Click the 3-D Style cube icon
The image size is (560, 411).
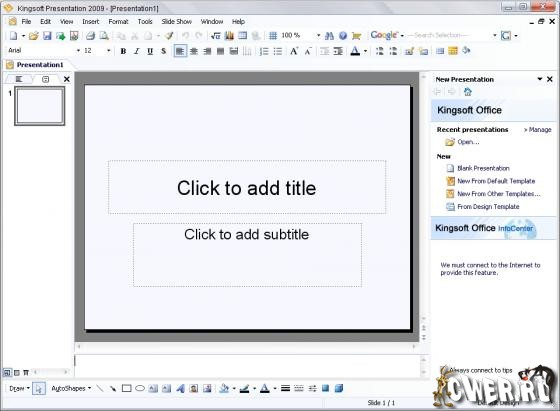pyautogui.click(x=339, y=388)
